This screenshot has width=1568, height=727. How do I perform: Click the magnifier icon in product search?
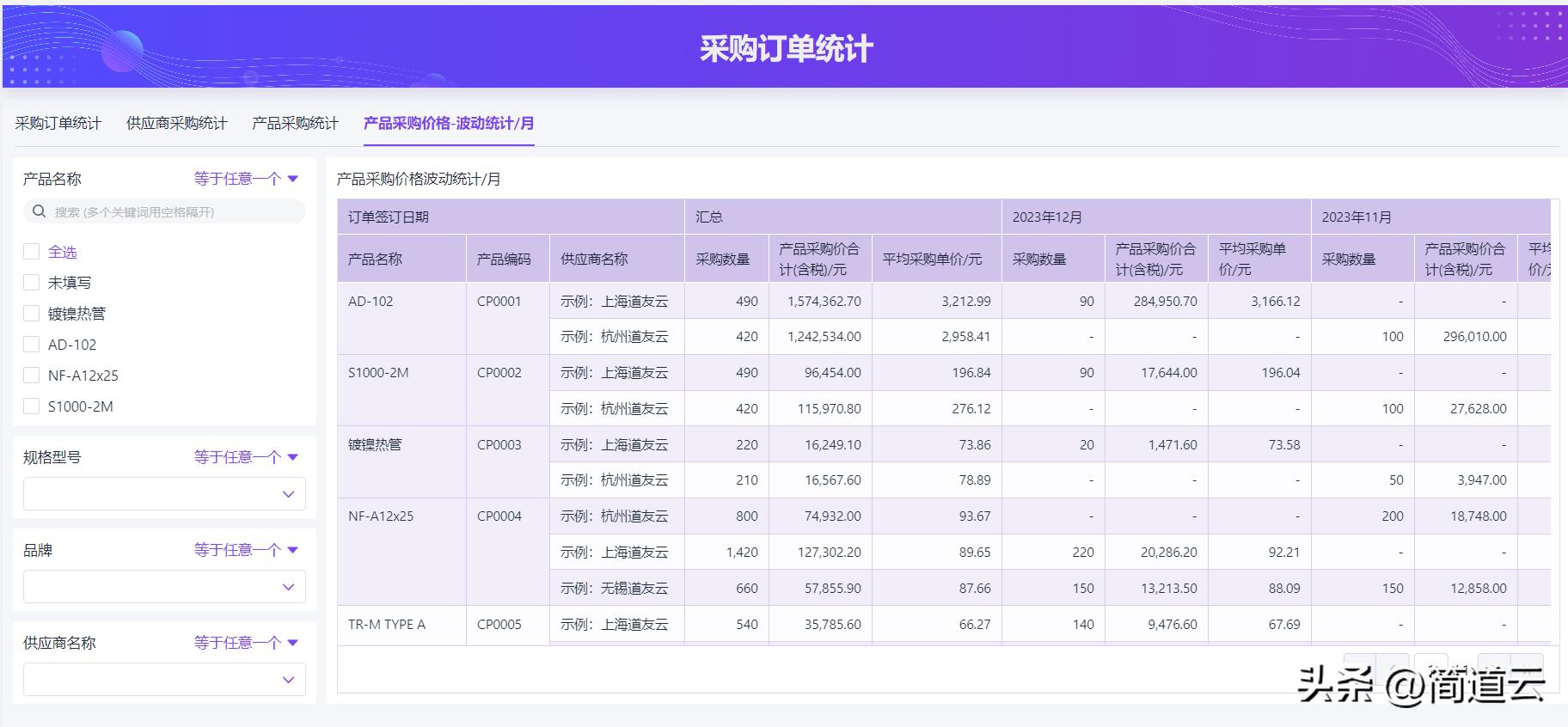[x=39, y=211]
